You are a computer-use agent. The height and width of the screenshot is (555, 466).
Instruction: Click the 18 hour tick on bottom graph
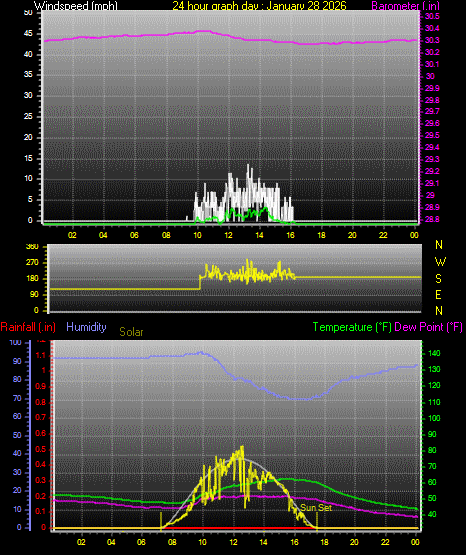point(324,542)
